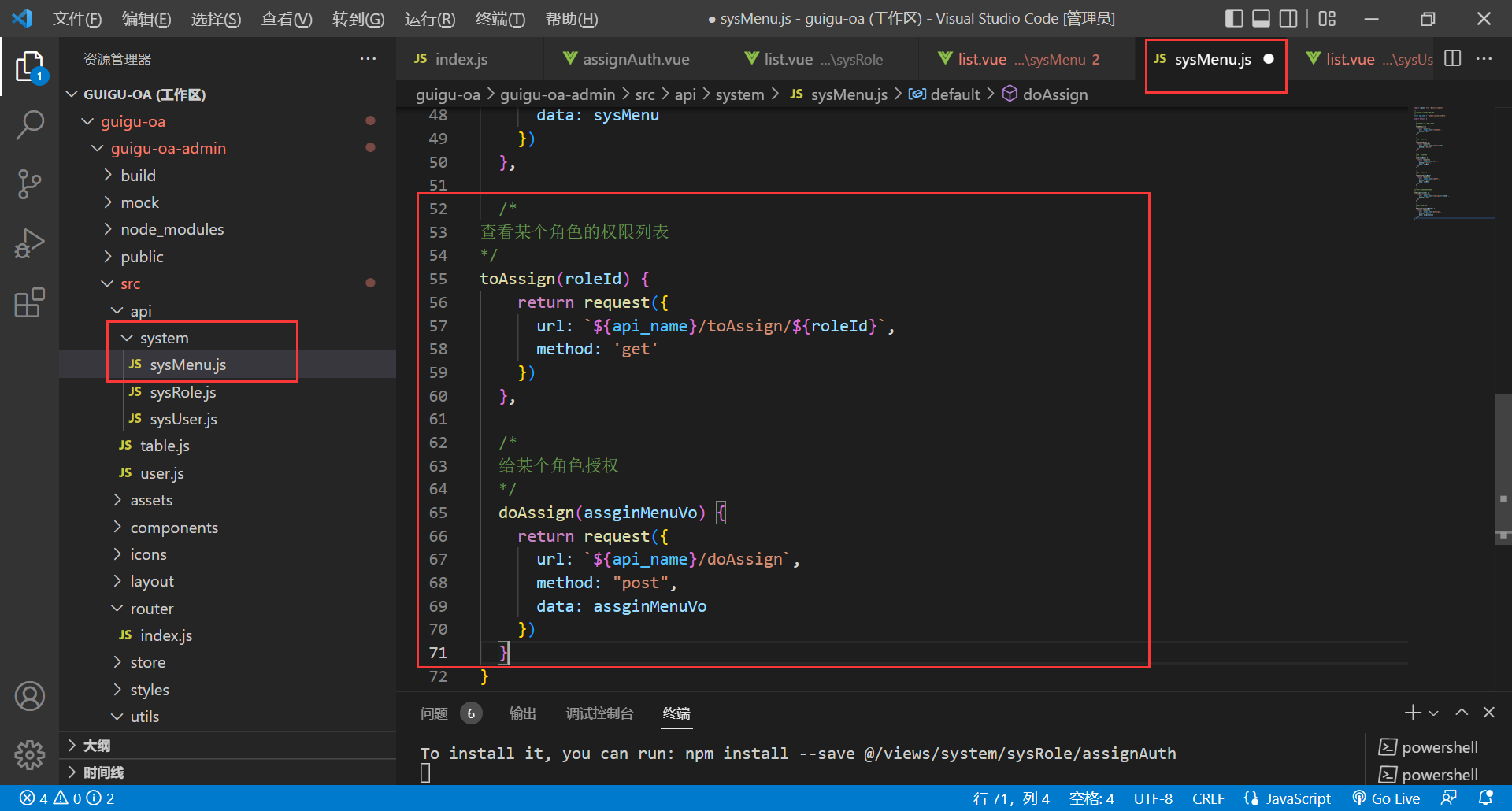Expand the 大纲 outline section
The height and width of the screenshot is (811, 1512).
pos(97,746)
